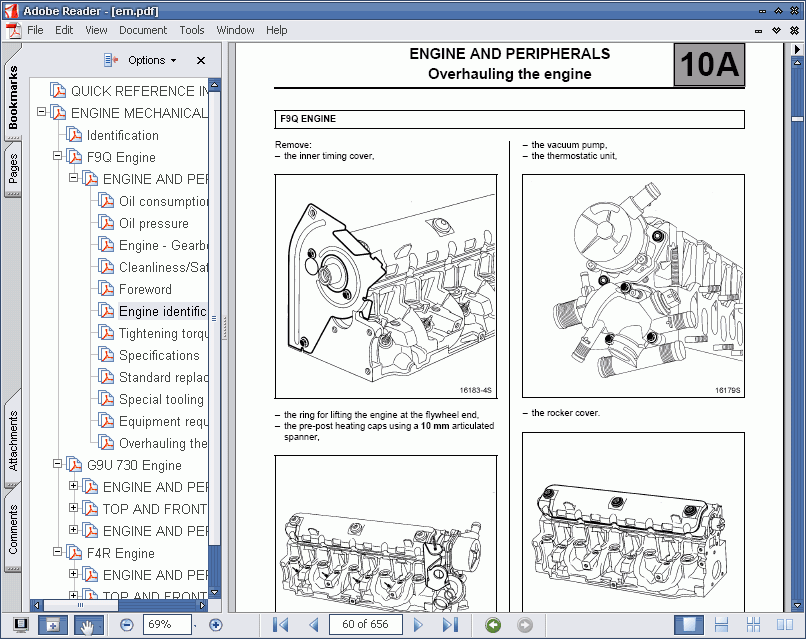
Task: Click the zoom out minus button
Action: (x=127, y=625)
